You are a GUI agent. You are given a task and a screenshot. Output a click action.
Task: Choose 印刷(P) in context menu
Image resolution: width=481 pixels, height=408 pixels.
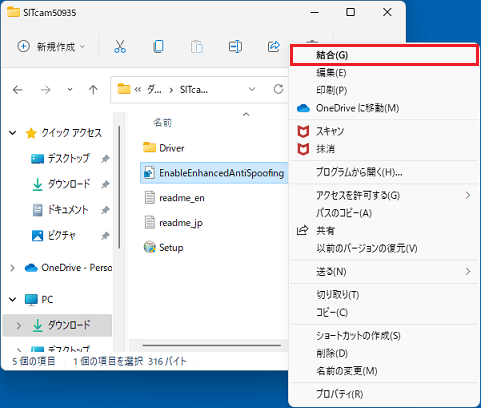tap(384, 90)
